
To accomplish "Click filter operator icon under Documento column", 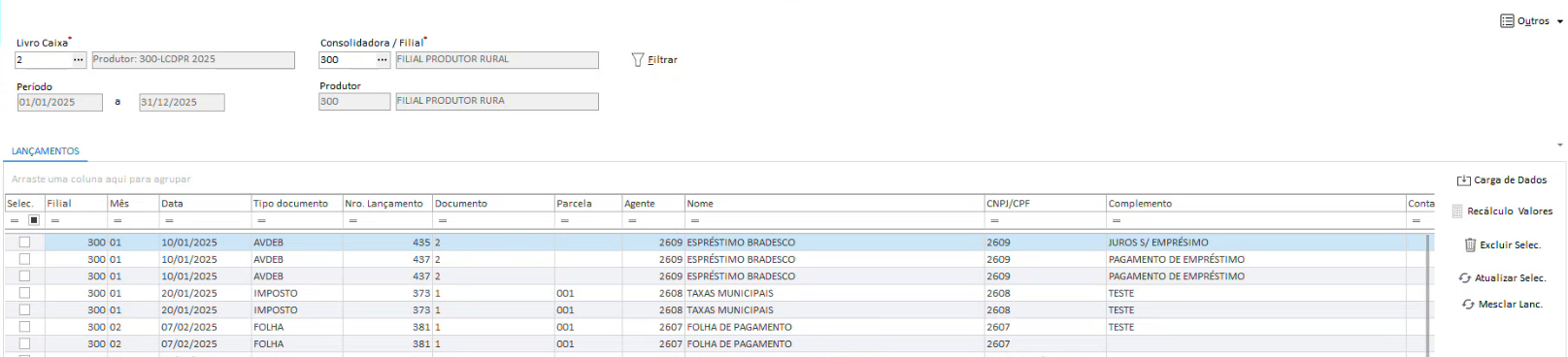I will tap(443, 221).
